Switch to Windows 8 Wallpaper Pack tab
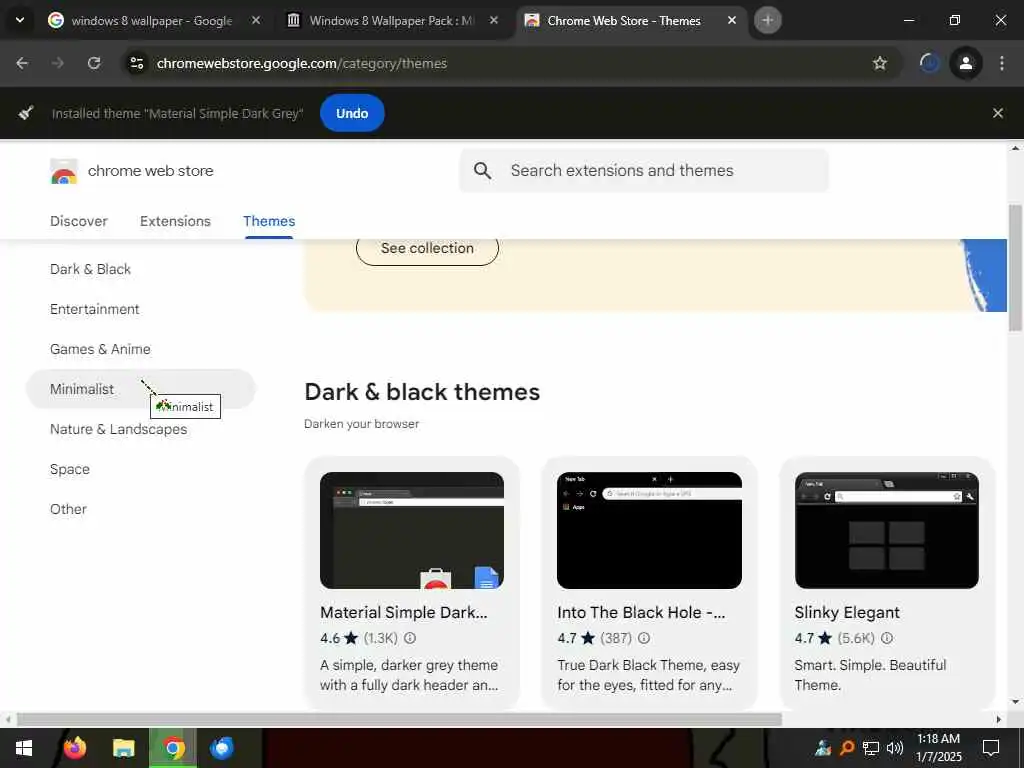 coord(391,21)
